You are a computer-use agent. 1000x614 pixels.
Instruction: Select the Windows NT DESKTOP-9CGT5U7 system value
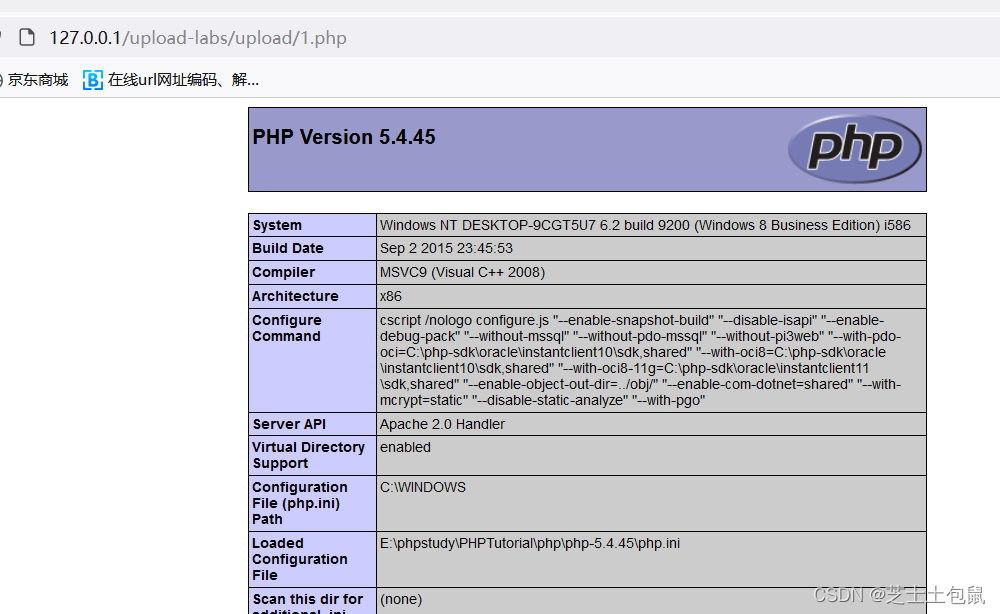point(645,225)
